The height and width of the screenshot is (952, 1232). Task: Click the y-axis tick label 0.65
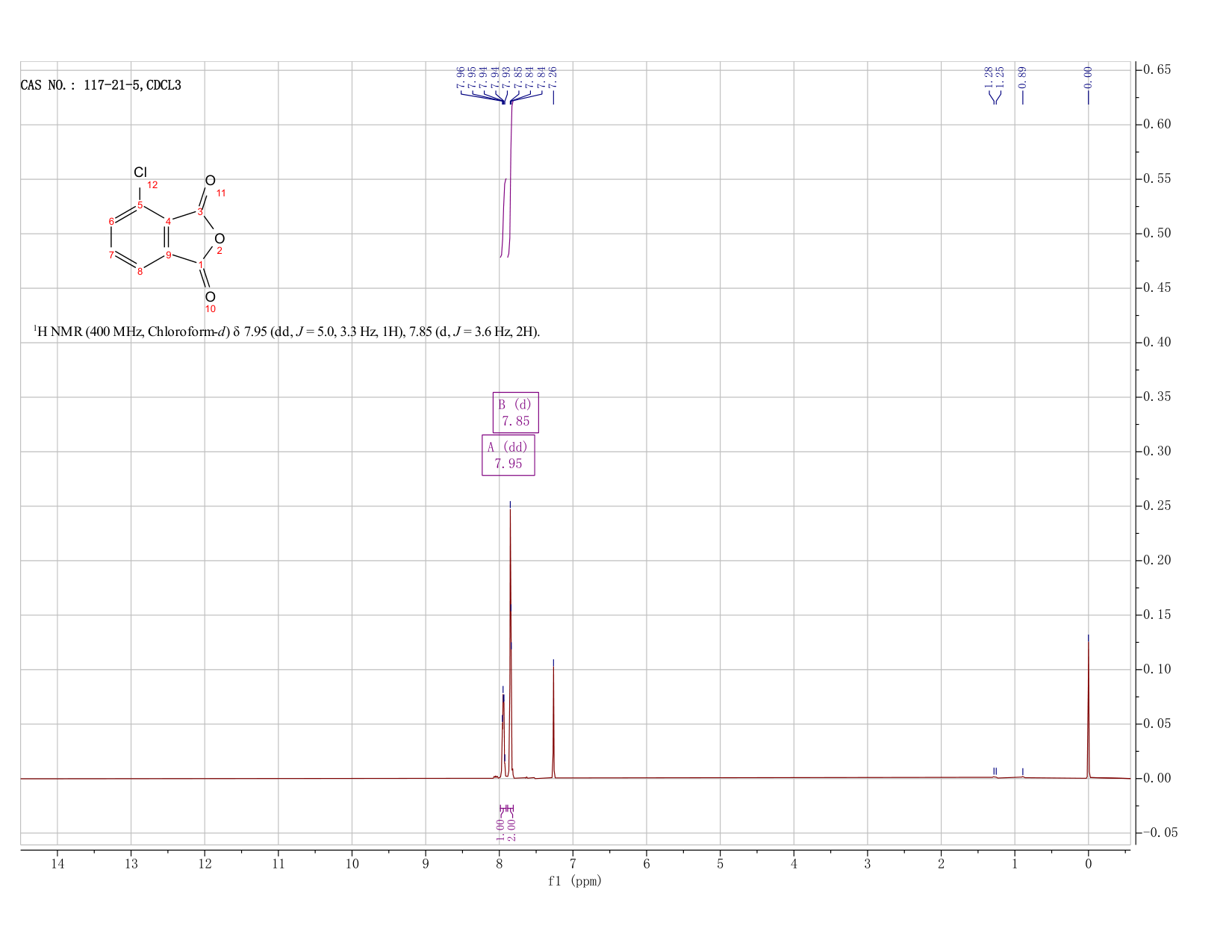1158,70
